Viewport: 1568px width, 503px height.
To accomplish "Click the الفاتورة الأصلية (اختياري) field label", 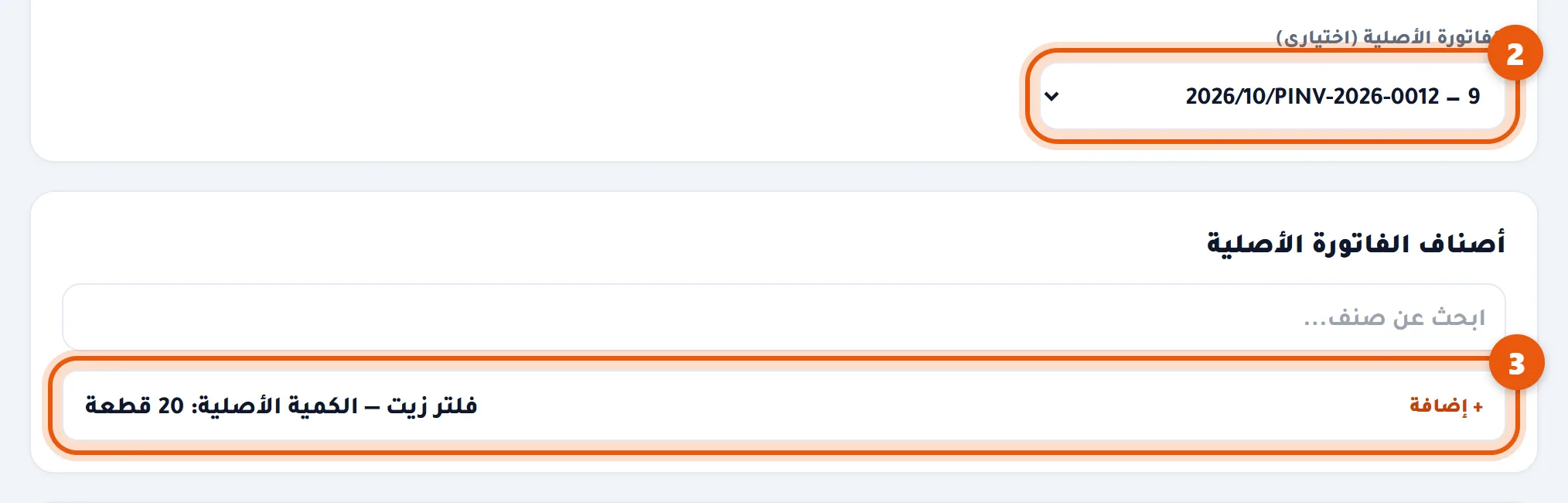I will [x=1384, y=36].
